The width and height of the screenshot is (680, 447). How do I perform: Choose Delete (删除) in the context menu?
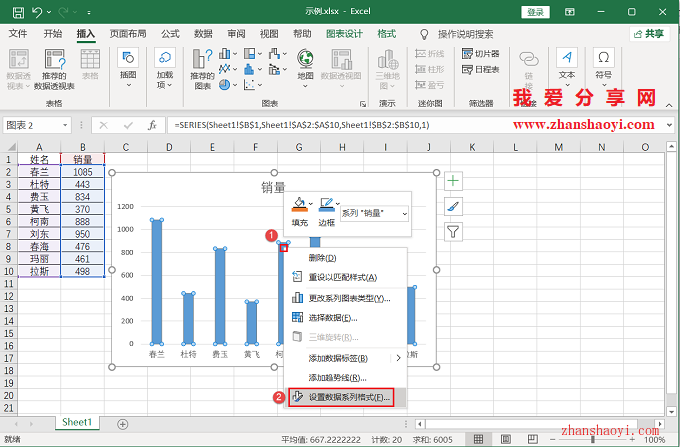(346, 258)
